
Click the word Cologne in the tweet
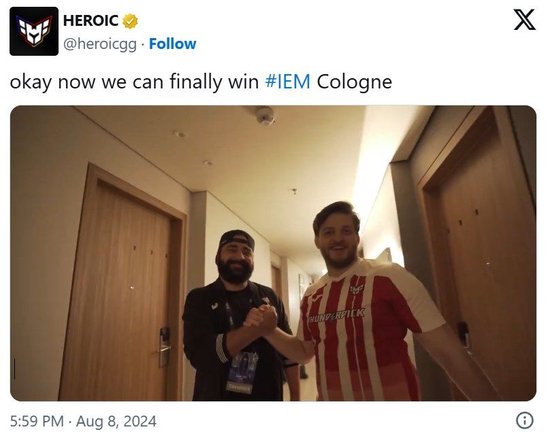click(354, 82)
